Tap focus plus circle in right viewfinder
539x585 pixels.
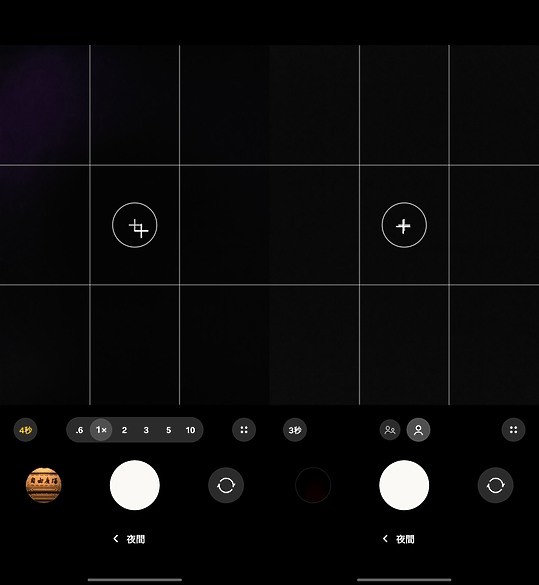[x=404, y=225]
